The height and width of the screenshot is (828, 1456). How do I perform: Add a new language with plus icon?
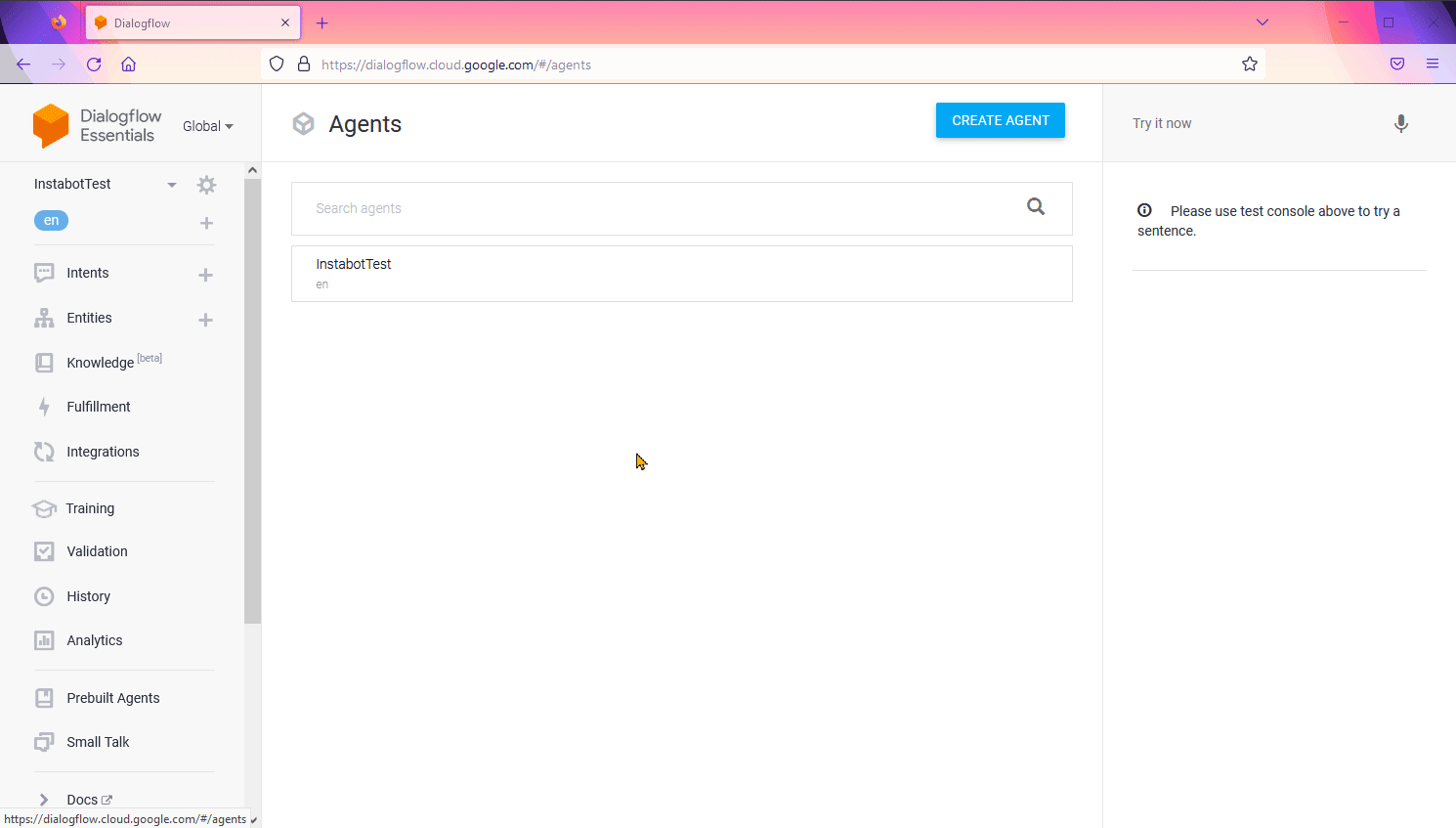(x=206, y=223)
